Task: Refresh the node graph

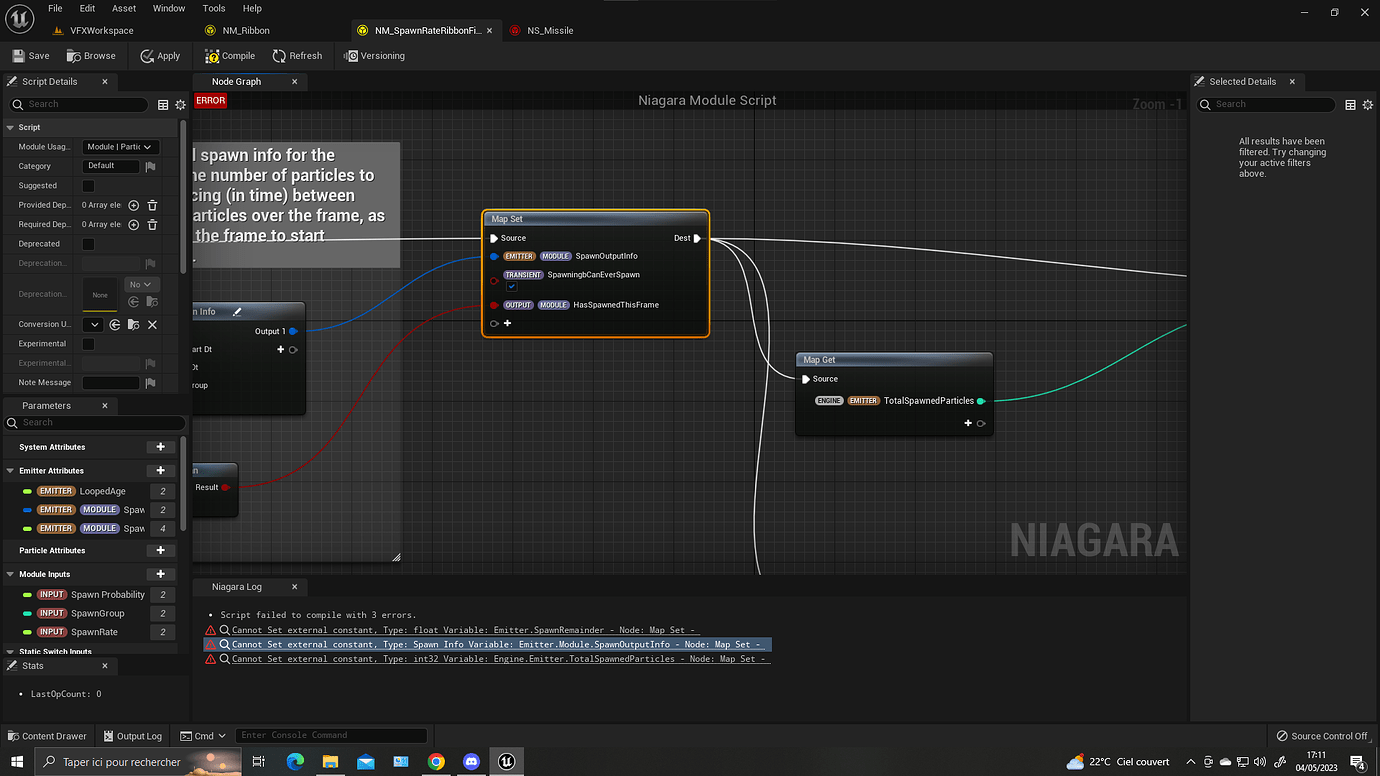Action: (297, 55)
